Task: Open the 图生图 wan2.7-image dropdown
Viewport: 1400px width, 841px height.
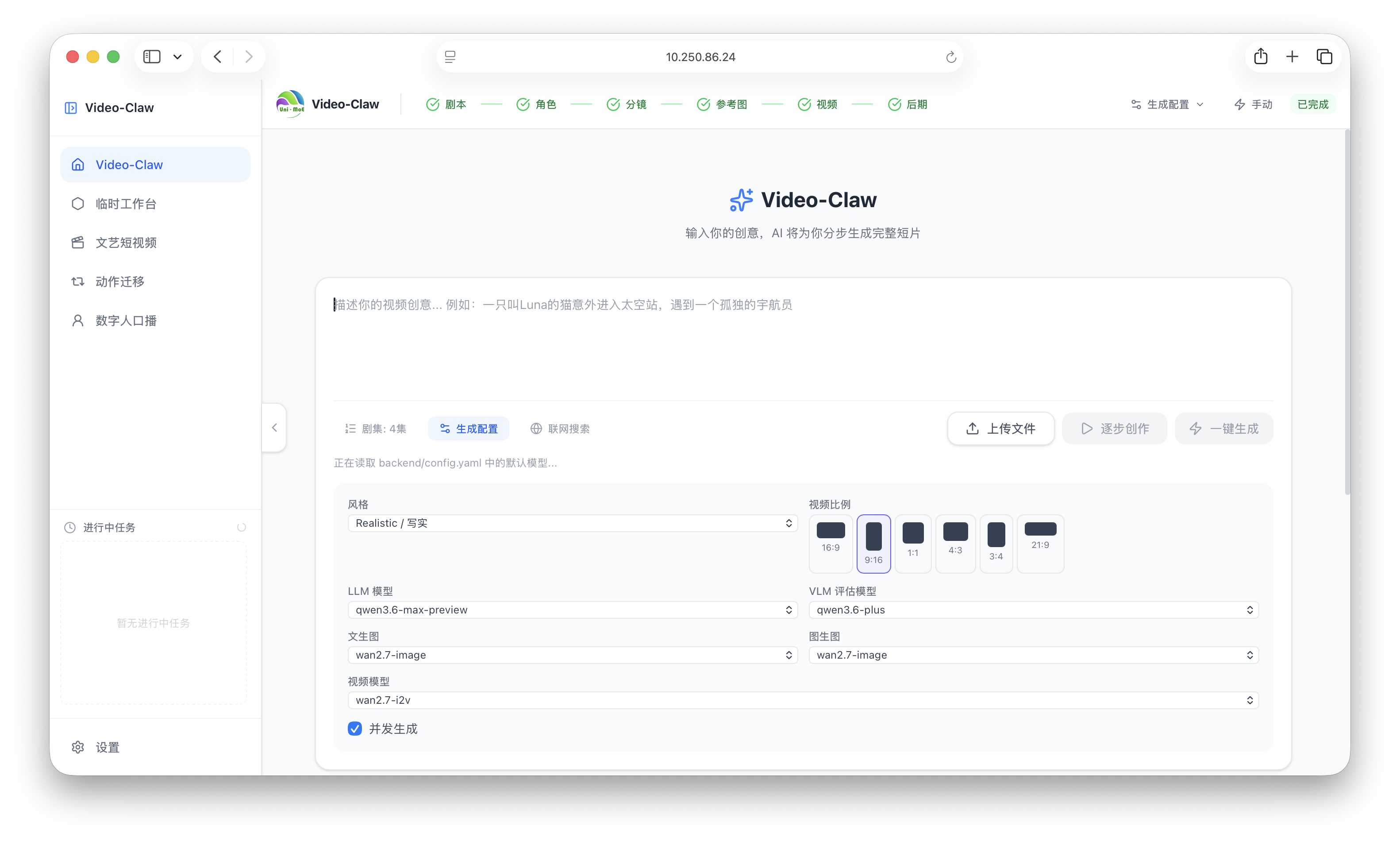Action: [x=1034, y=655]
